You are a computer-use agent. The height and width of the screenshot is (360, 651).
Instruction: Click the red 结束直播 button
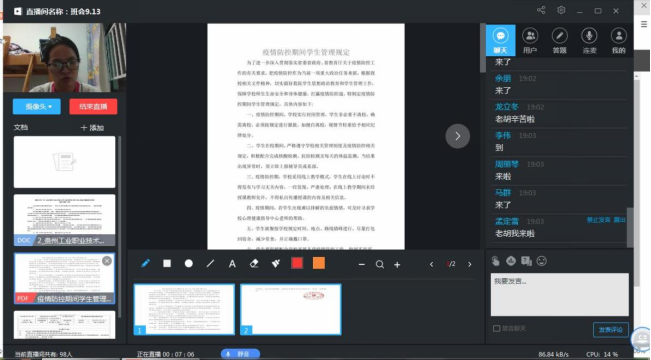(93, 106)
